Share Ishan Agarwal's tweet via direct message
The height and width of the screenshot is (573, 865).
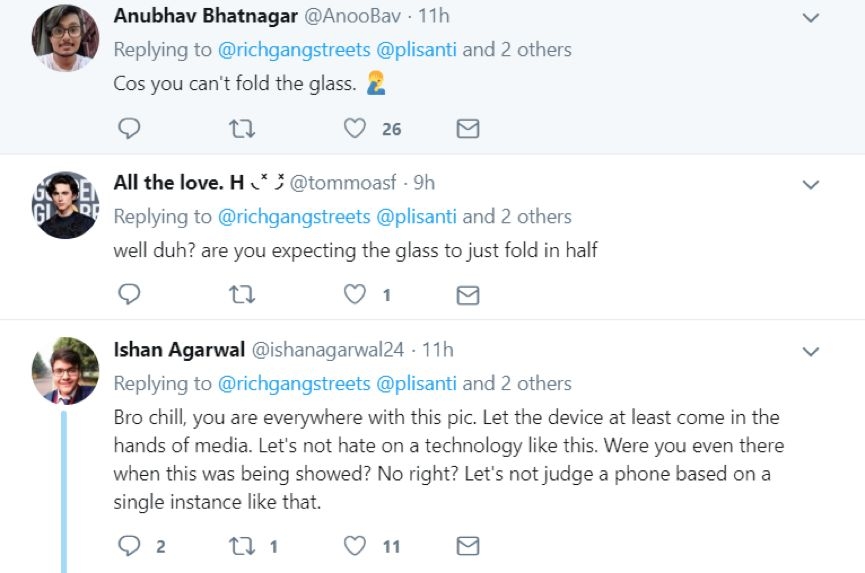[x=467, y=546]
